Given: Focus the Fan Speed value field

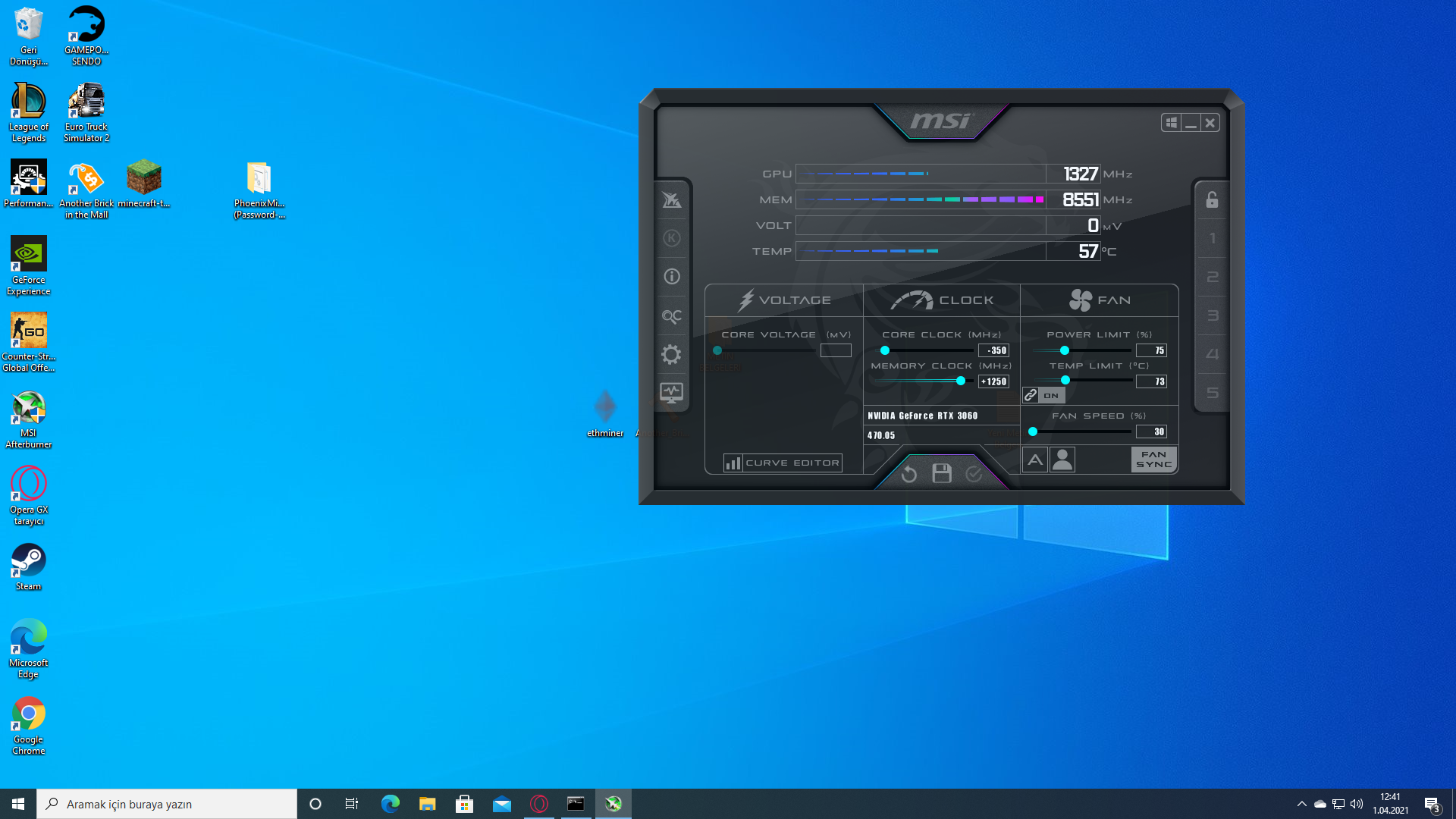Looking at the screenshot, I should pyautogui.click(x=1151, y=431).
